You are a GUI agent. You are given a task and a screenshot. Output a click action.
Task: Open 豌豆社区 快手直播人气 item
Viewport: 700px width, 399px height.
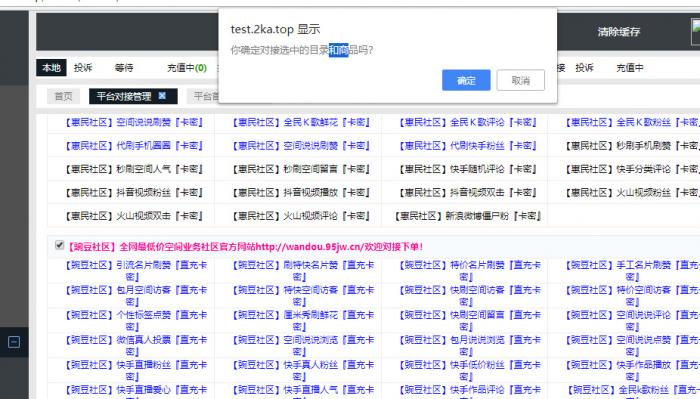pos(303,392)
